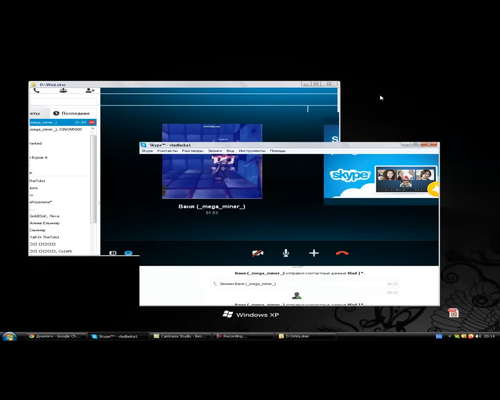Select the GoldSoK, Леха conversation row

pos(59,216)
